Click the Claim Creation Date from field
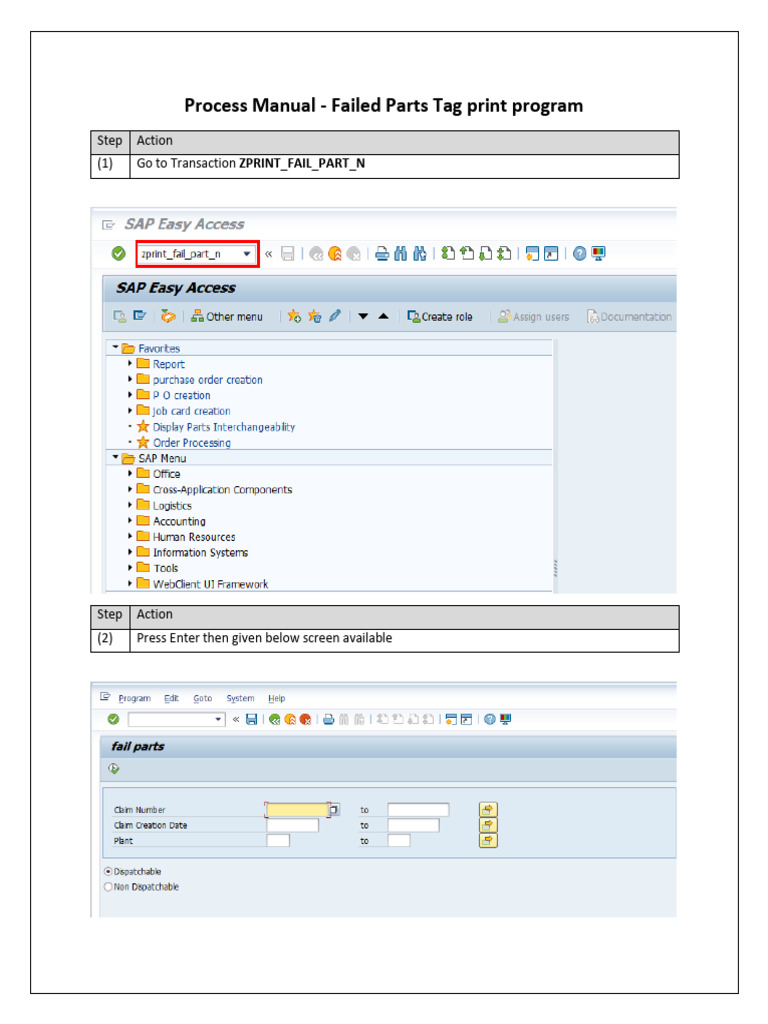 pos(293,825)
